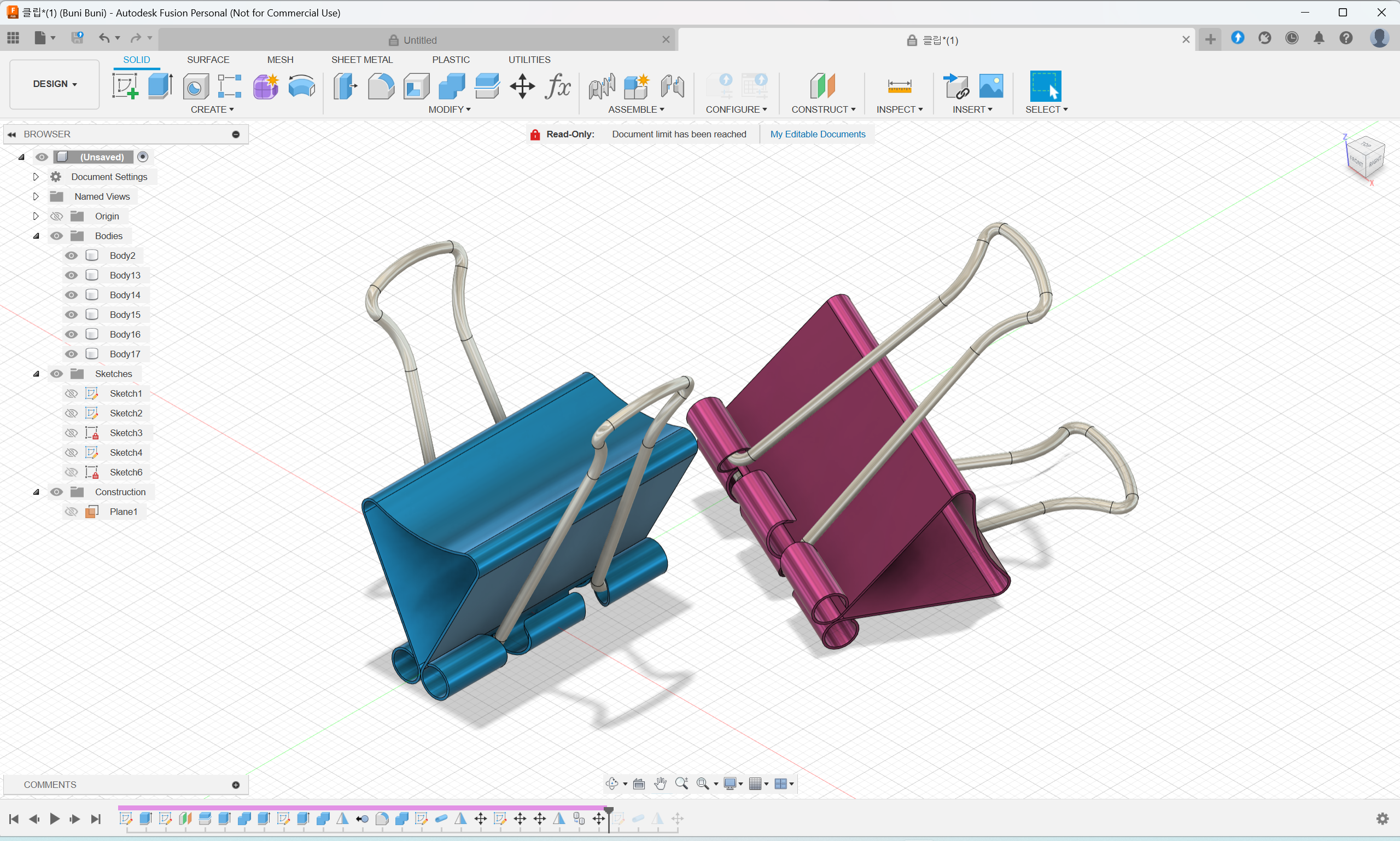Click the Insert Canvas image icon
Screen dimensions: 1400x841
990,86
